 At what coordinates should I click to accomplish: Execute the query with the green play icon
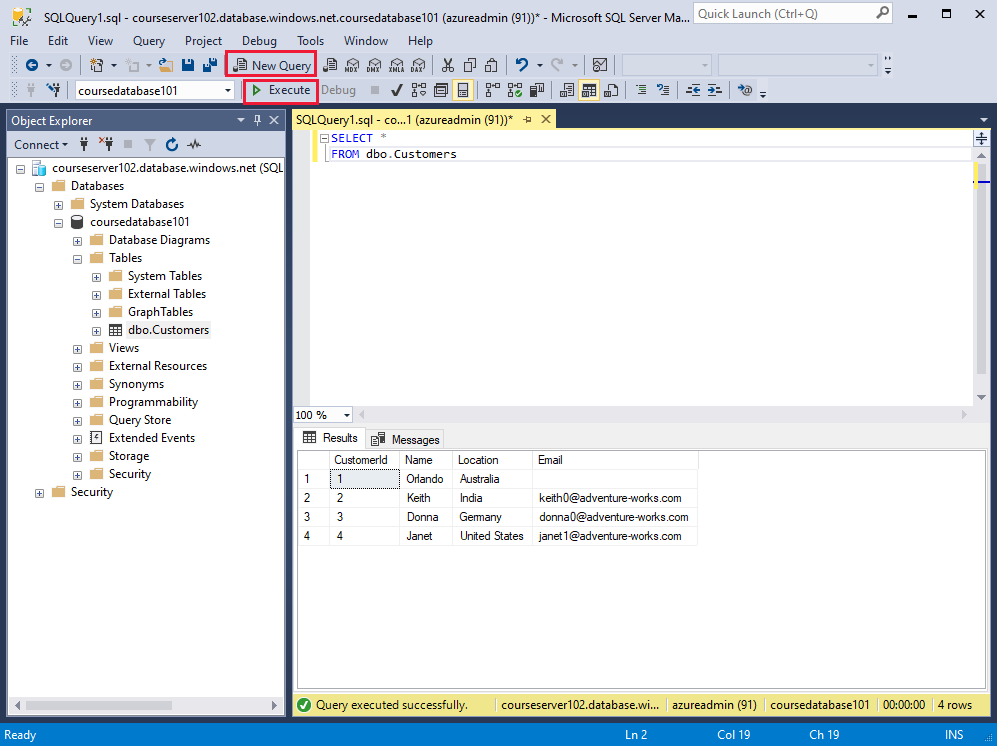coord(280,90)
